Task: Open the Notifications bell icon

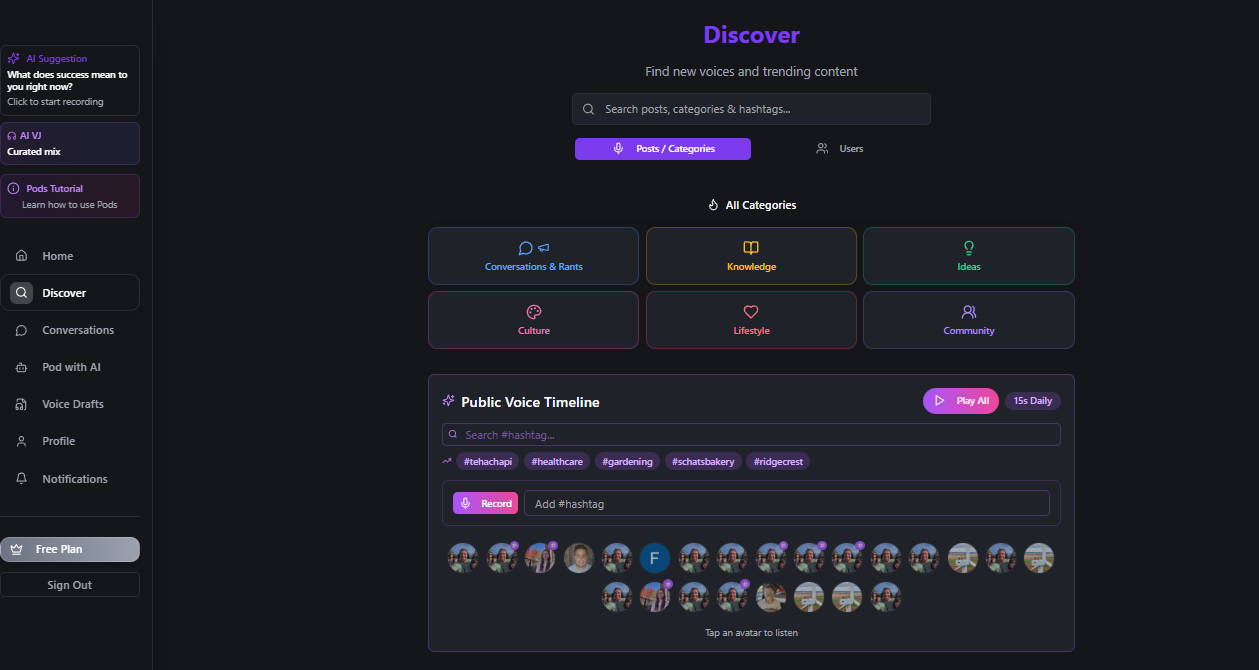Action: pyautogui.click(x=21, y=479)
